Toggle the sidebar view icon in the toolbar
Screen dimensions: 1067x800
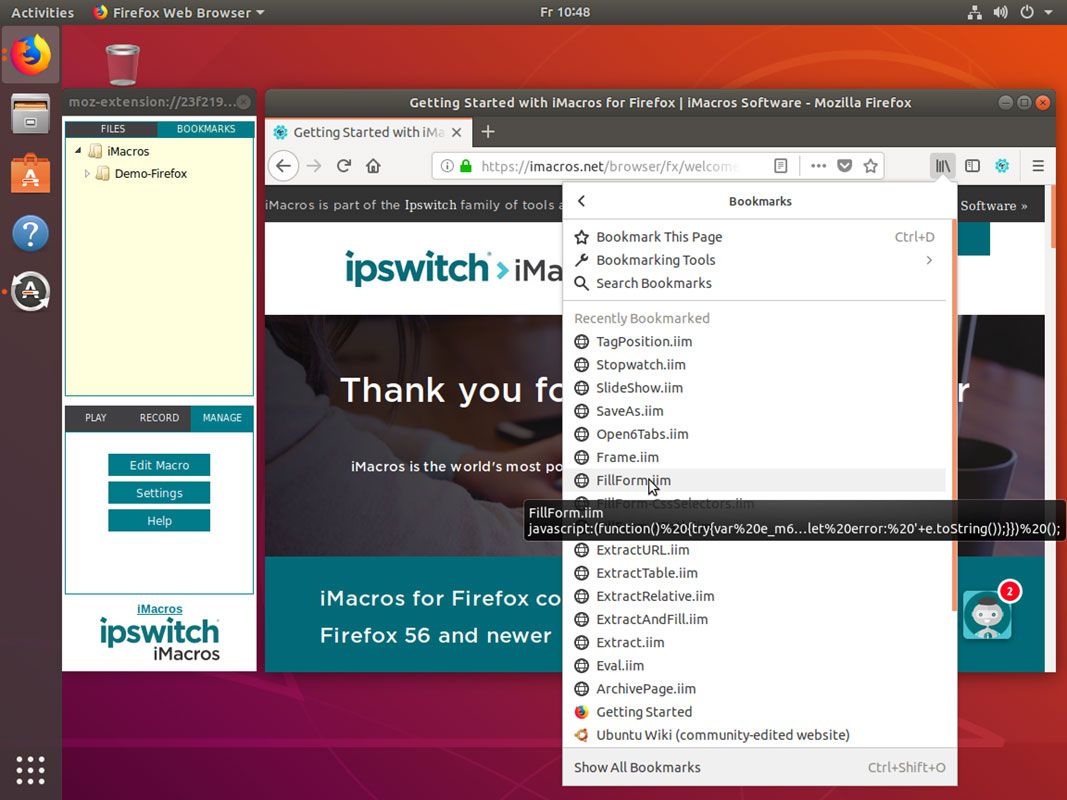pyautogui.click(x=972, y=166)
